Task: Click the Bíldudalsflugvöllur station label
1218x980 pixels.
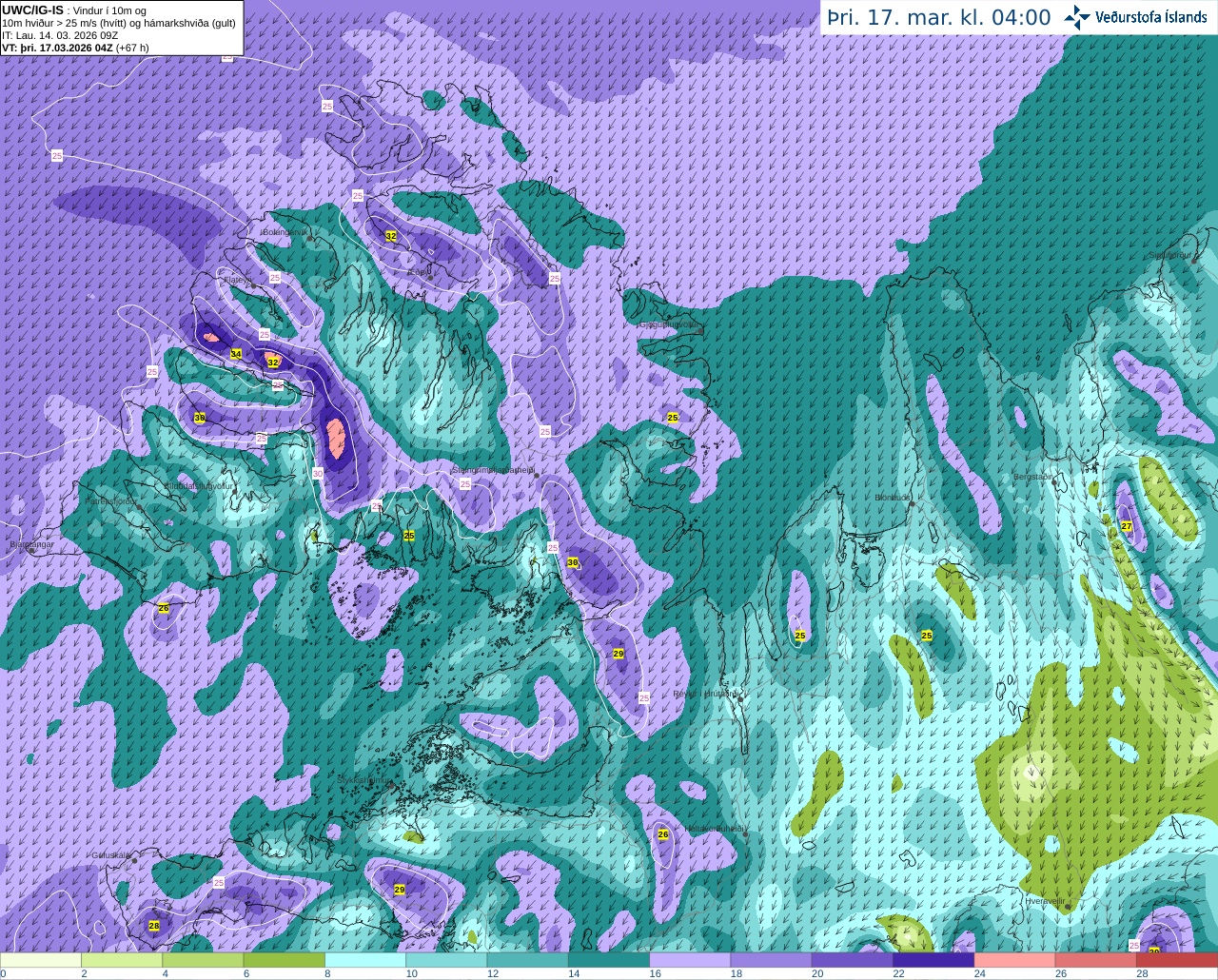Action: tap(199, 485)
